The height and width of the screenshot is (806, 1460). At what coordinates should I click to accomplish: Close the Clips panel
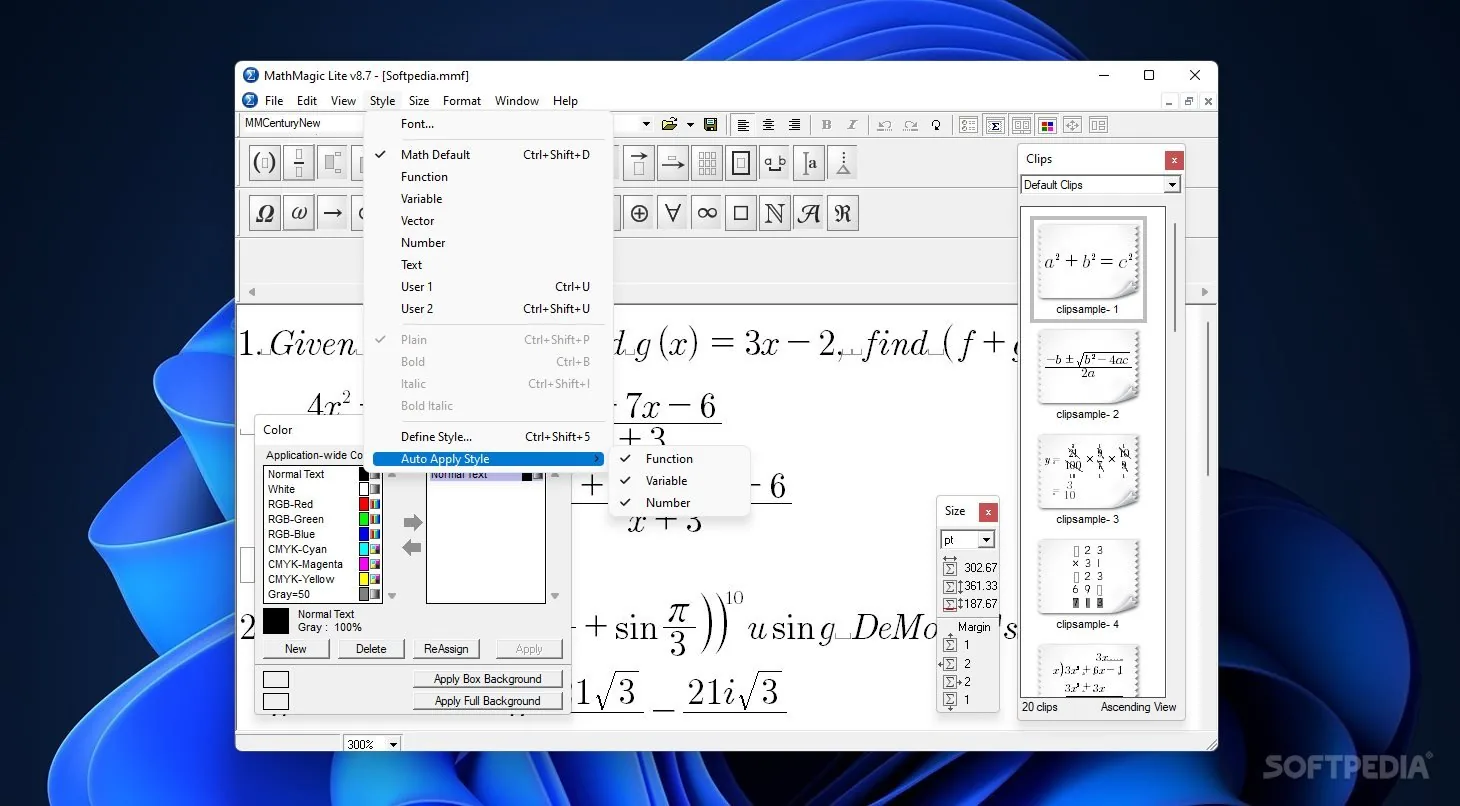coord(1174,160)
